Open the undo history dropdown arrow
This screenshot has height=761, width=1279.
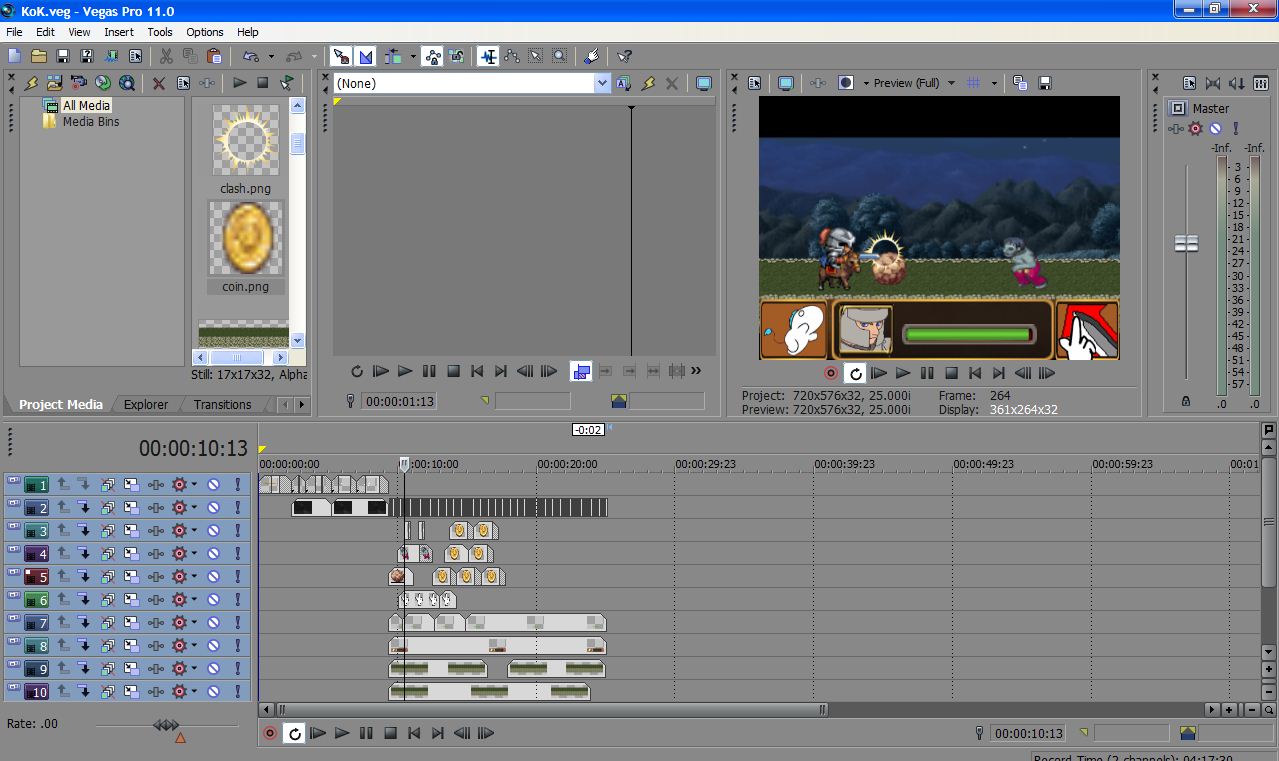coord(271,56)
